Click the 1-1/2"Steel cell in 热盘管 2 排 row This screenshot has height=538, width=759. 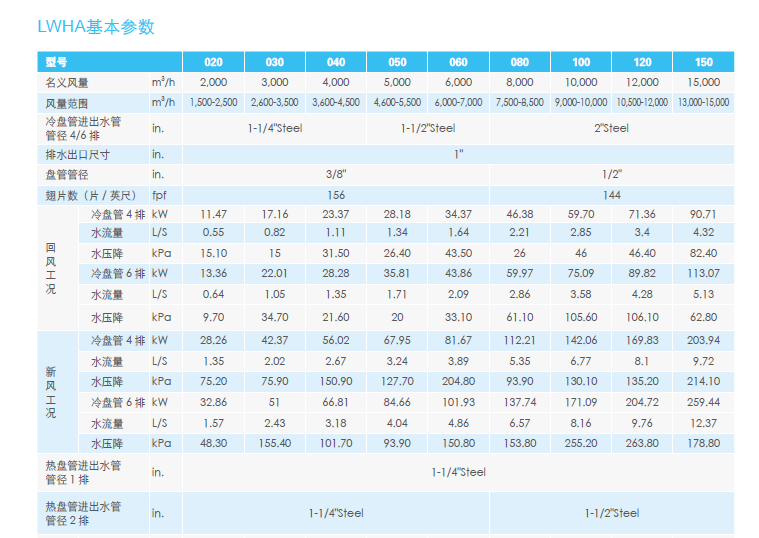(611, 513)
